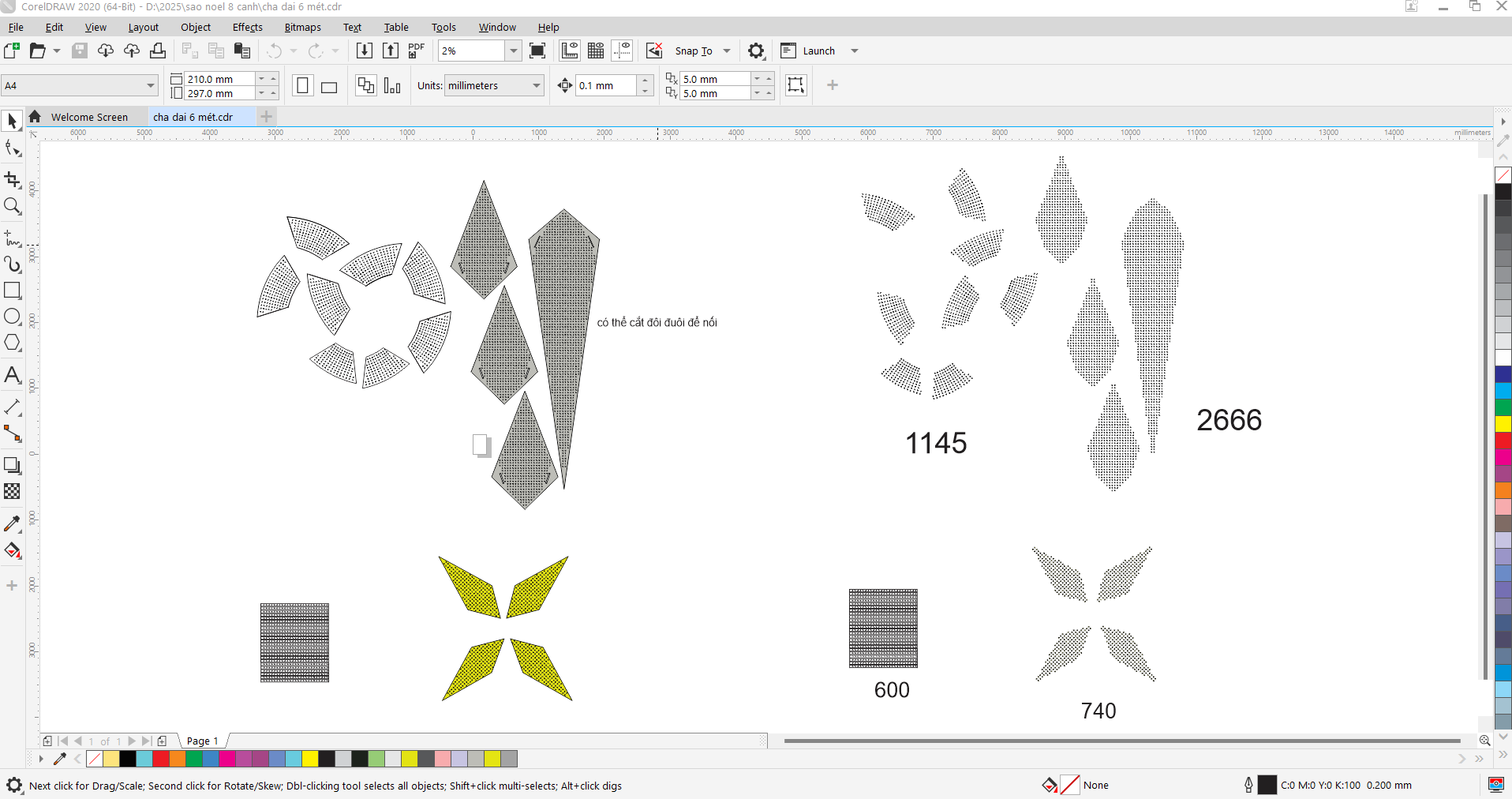Image resolution: width=1512 pixels, height=799 pixels.
Task: Select the Freehand tool
Action: (x=12, y=238)
